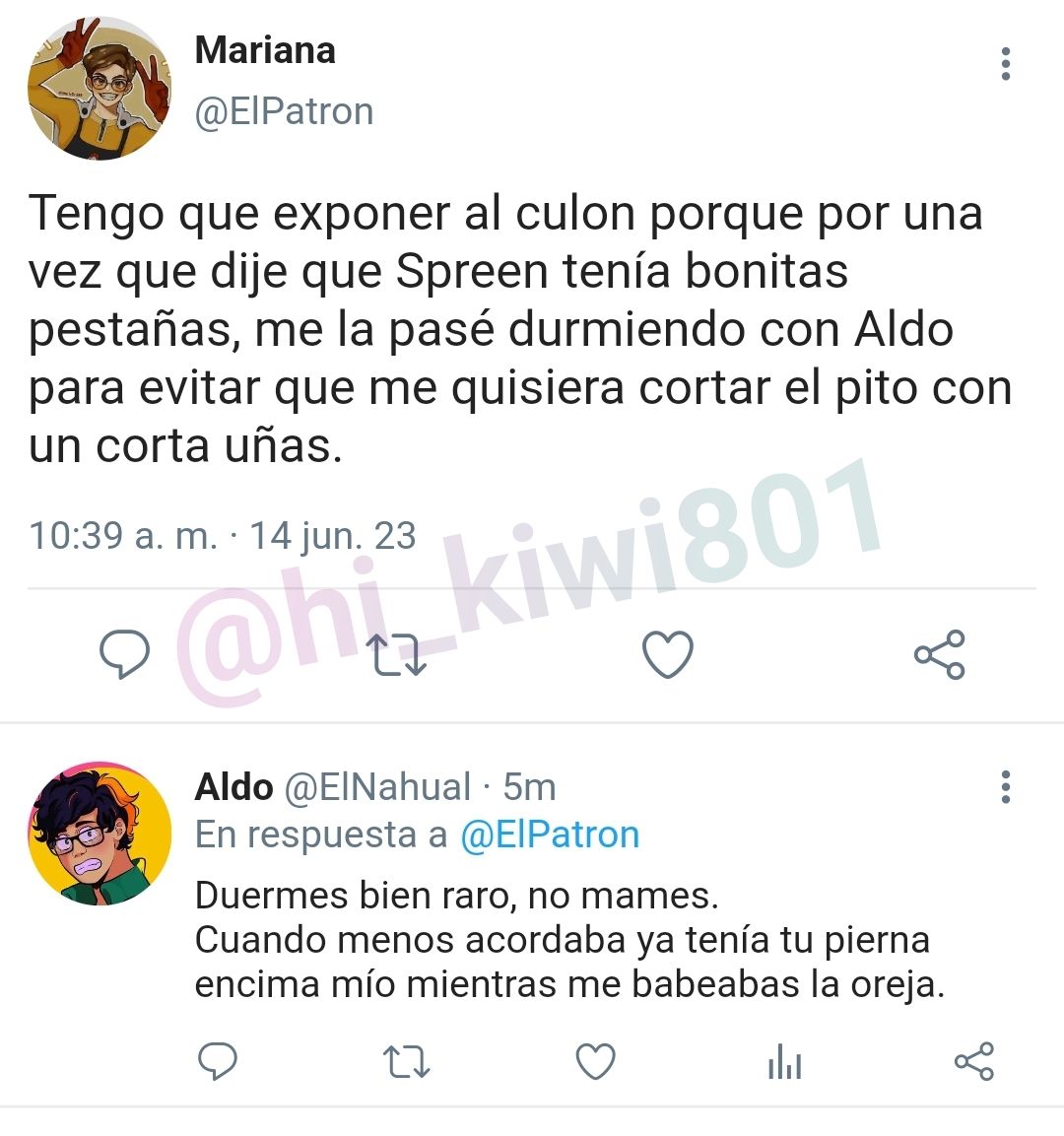
Task: Open Aldo's display name profile
Action: (x=233, y=787)
